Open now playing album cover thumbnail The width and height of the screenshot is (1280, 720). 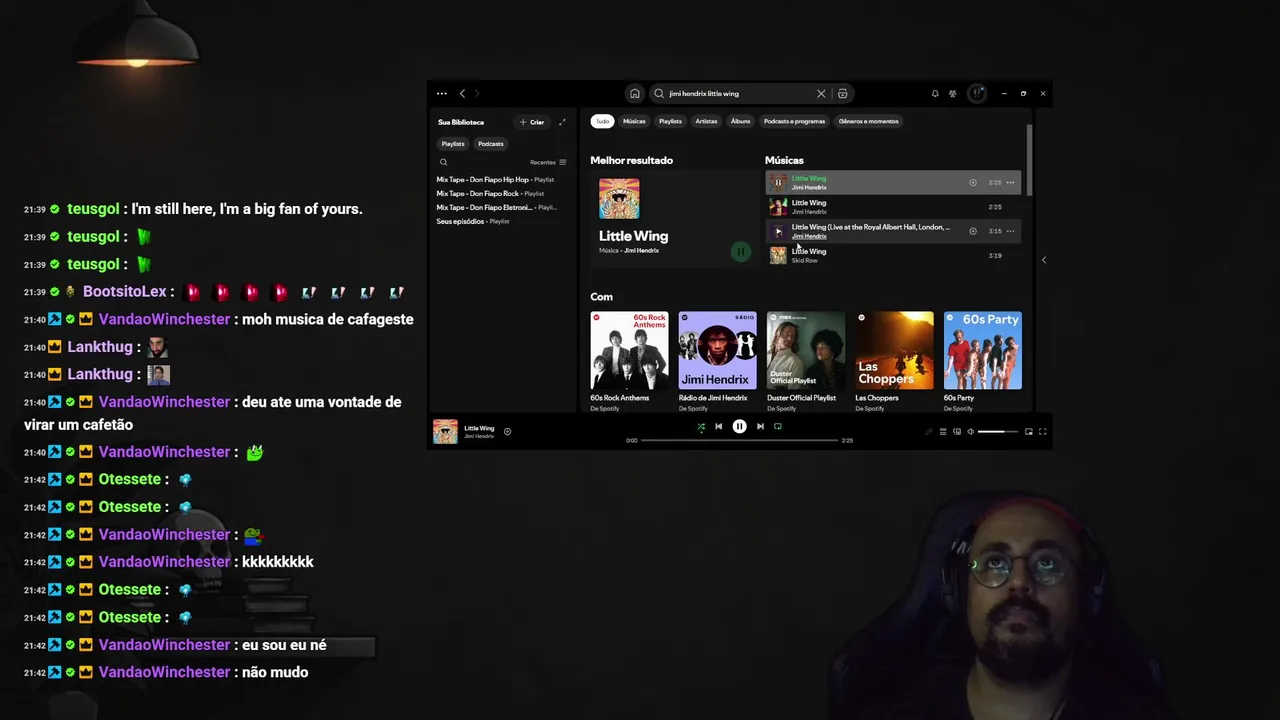[445, 432]
